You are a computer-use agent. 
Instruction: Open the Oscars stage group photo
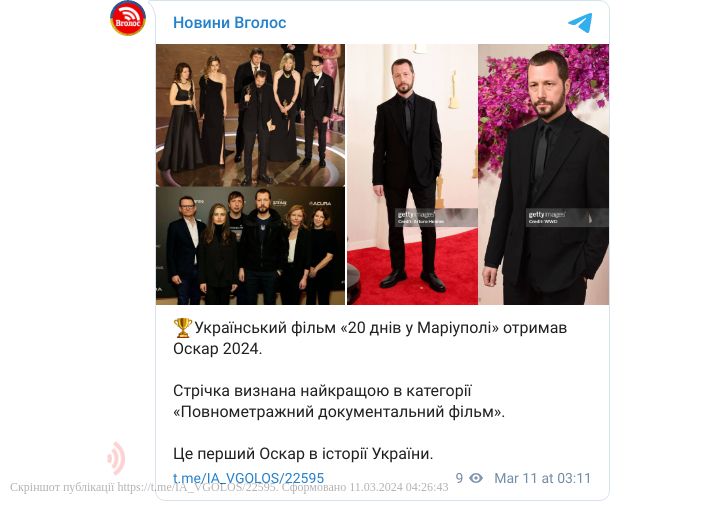tap(250, 115)
